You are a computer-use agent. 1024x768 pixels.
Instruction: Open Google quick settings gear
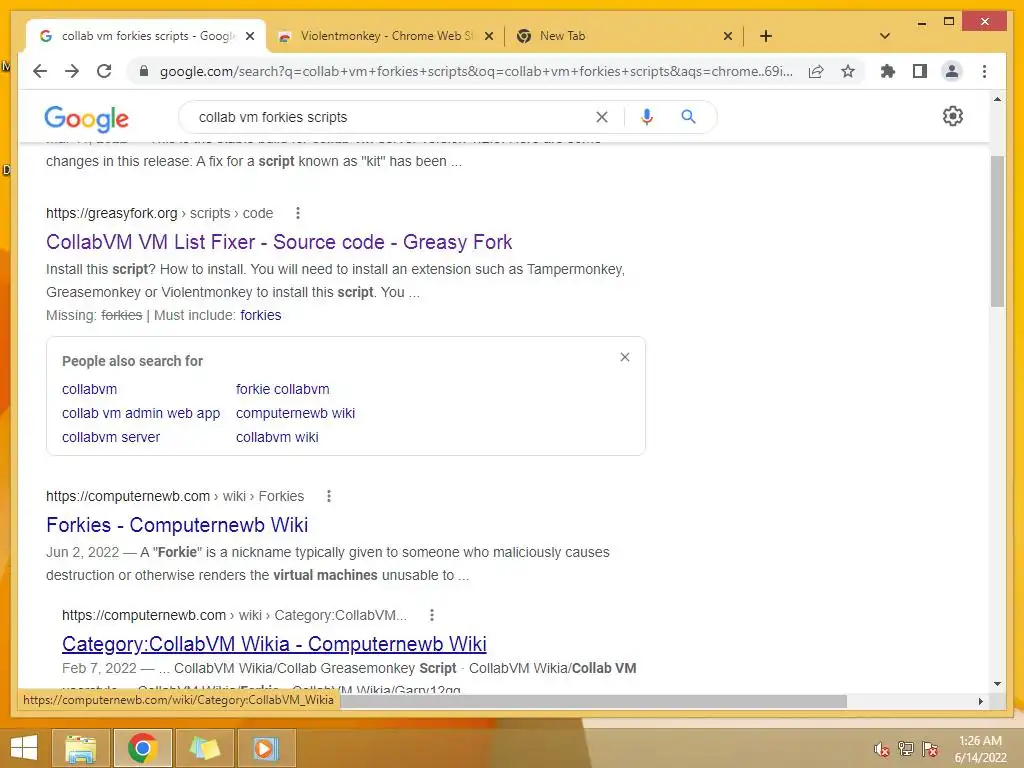[953, 116]
